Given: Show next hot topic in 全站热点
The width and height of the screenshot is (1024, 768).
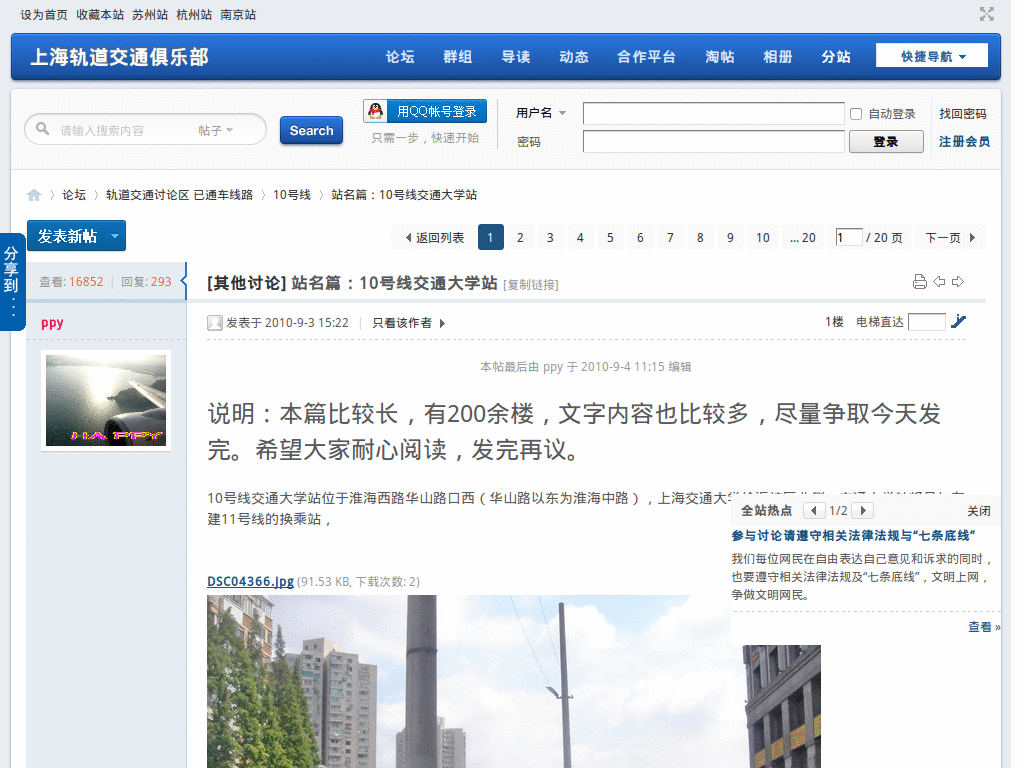Looking at the screenshot, I should coord(863,511).
